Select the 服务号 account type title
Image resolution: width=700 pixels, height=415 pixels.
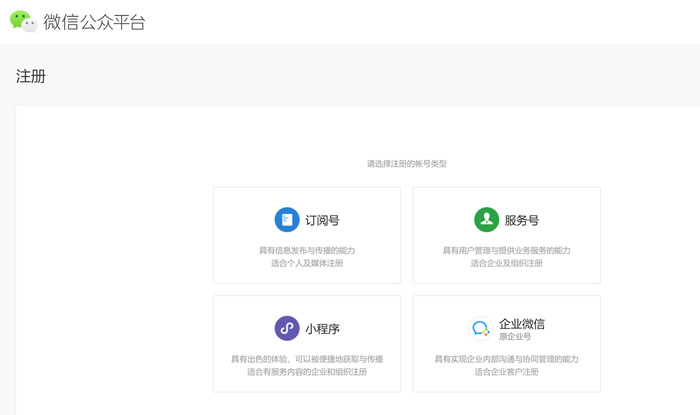521,220
